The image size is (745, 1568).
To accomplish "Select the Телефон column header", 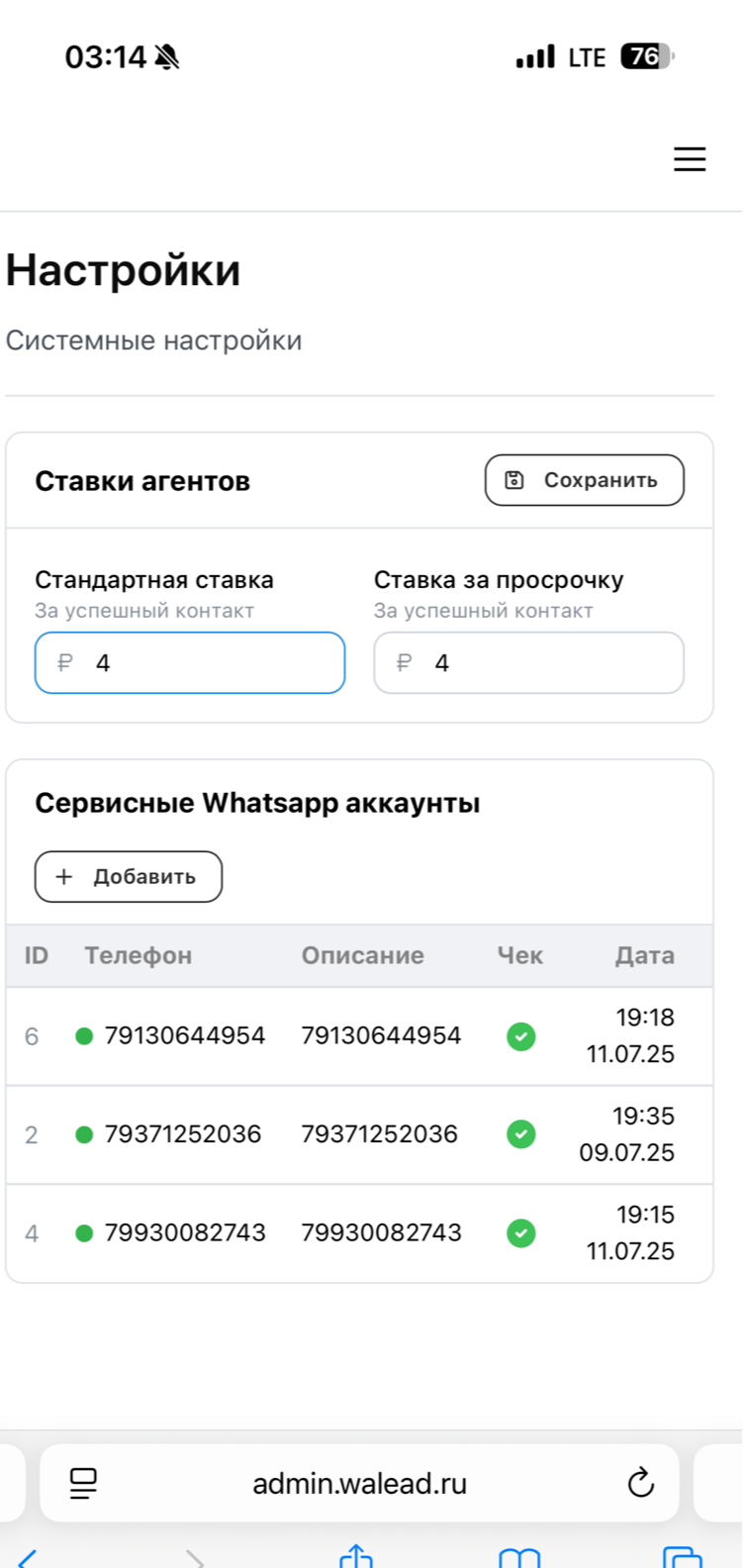I will pos(139,956).
